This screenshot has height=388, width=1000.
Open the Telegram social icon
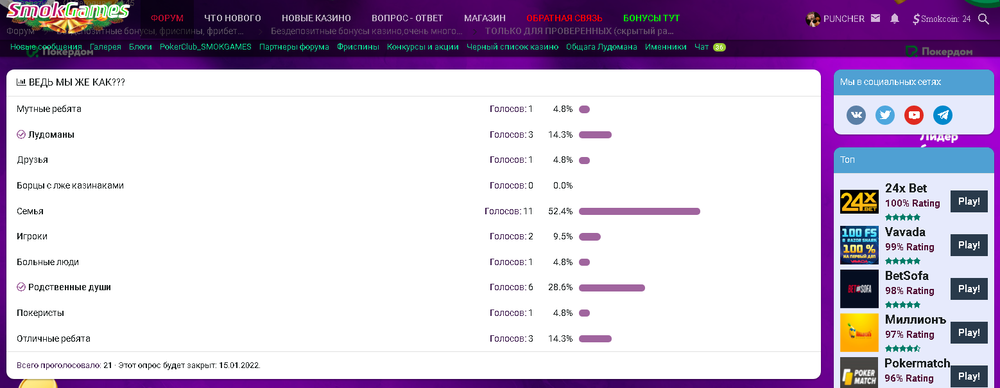[943, 115]
